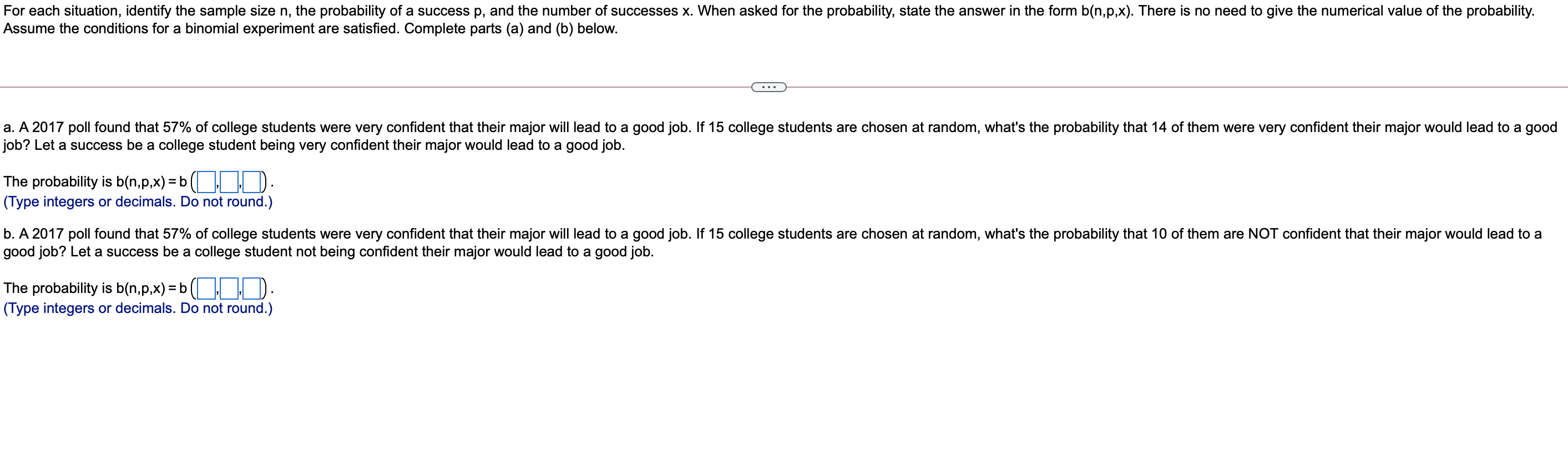Screen dimensions: 1568x465
Task: Click the third answer box x in part a
Action: click(252, 181)
